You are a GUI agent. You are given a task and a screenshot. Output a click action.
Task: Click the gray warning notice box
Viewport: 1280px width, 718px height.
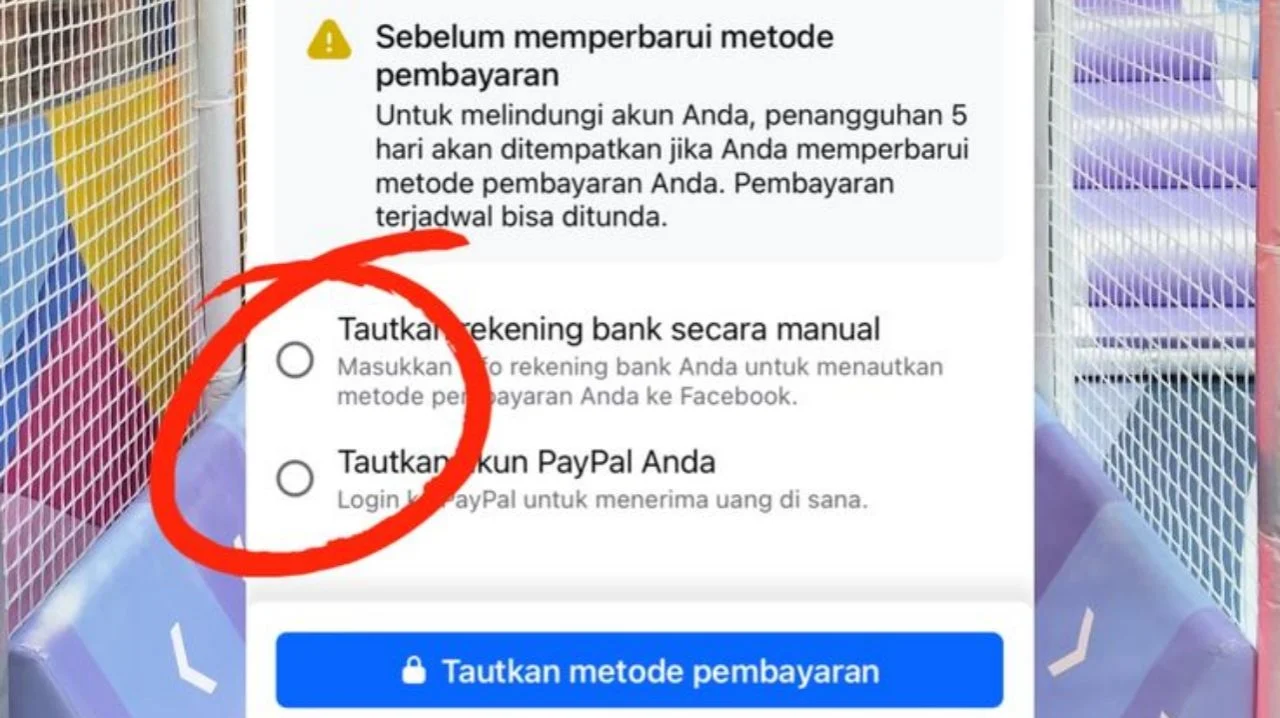pos(639,131)
